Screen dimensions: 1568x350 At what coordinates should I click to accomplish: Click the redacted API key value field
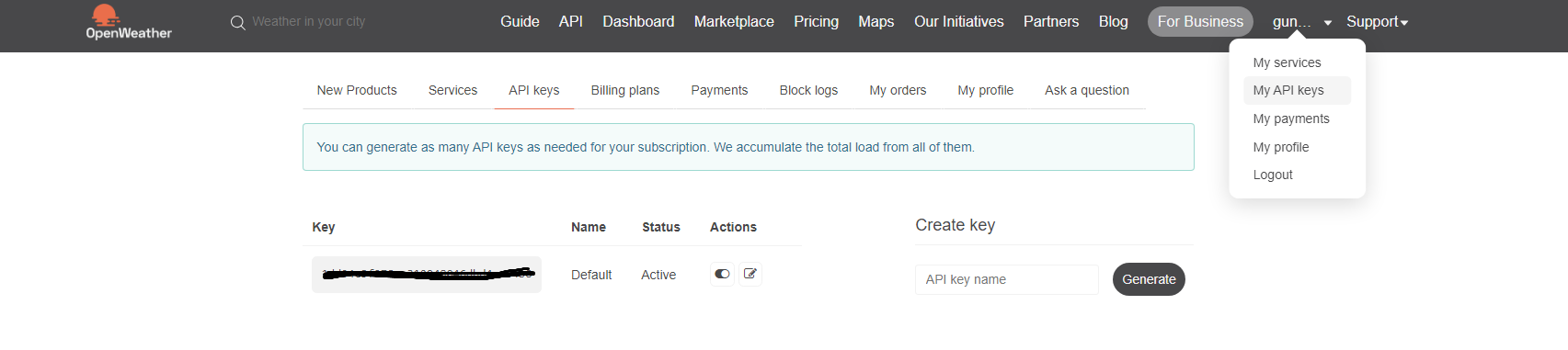tap(427, 275)
